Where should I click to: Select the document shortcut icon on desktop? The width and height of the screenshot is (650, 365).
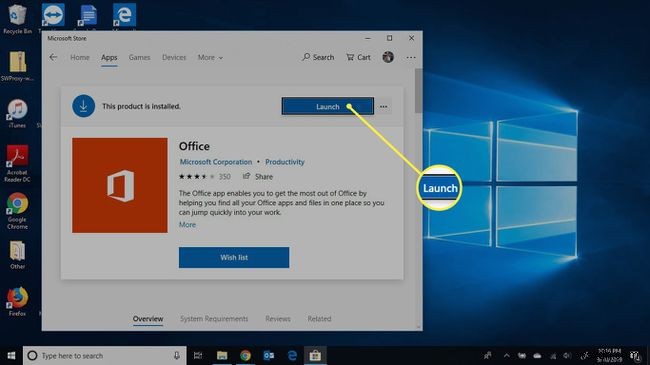pos(88,16)
